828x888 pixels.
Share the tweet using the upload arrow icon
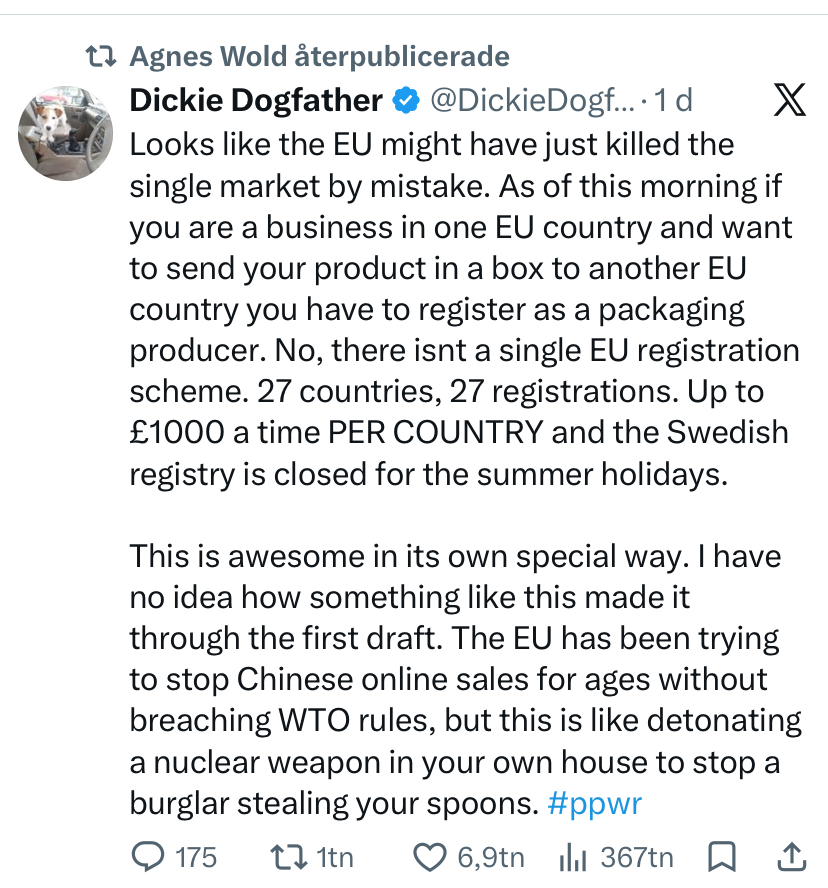point(791,856)
